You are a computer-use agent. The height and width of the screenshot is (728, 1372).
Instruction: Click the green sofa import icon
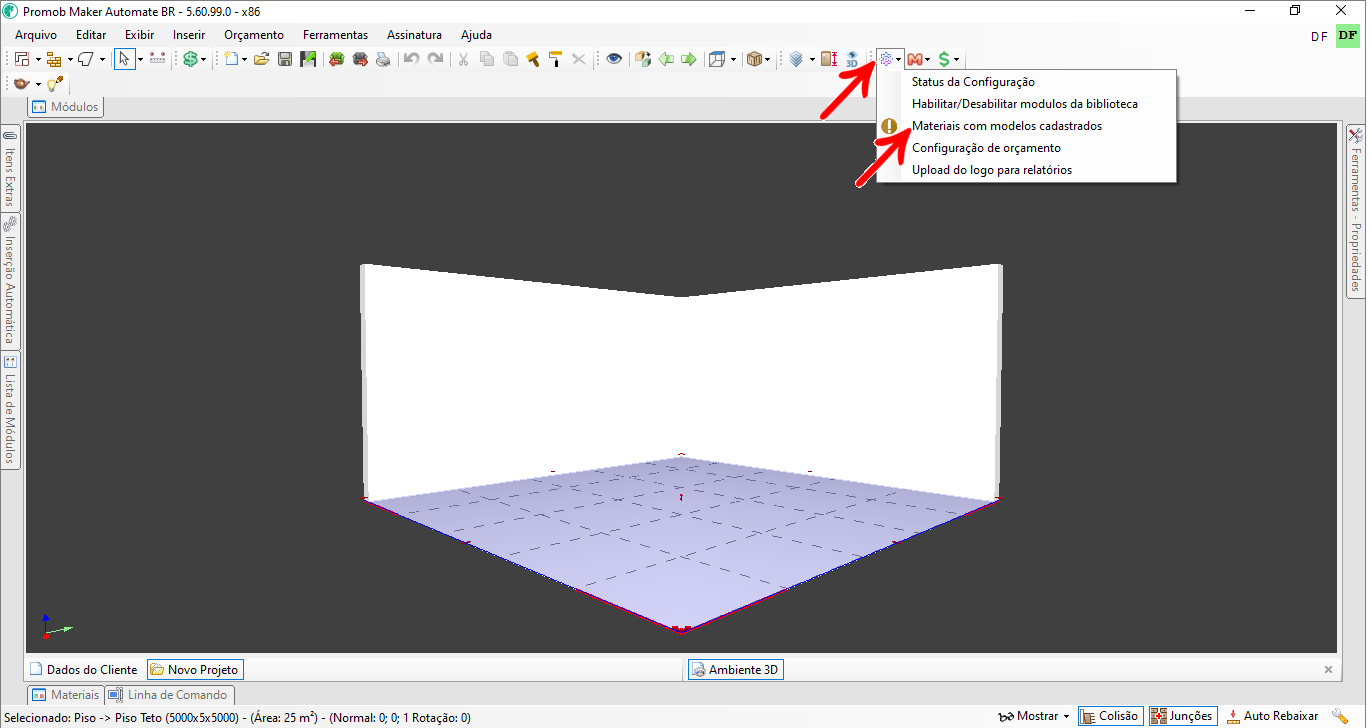point(337,59)
